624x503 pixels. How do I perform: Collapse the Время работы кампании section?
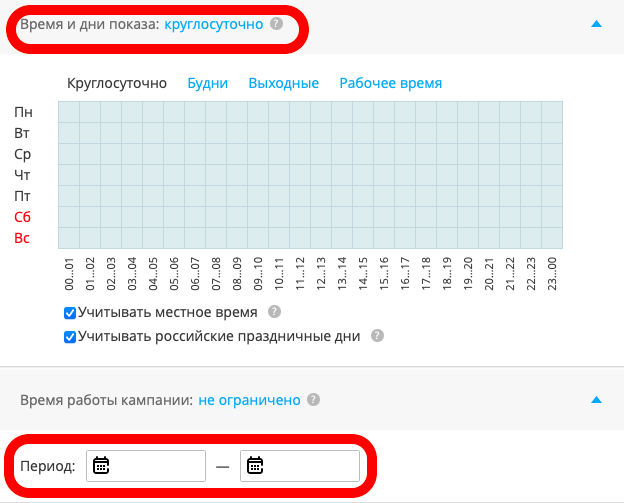click(596, 400)
